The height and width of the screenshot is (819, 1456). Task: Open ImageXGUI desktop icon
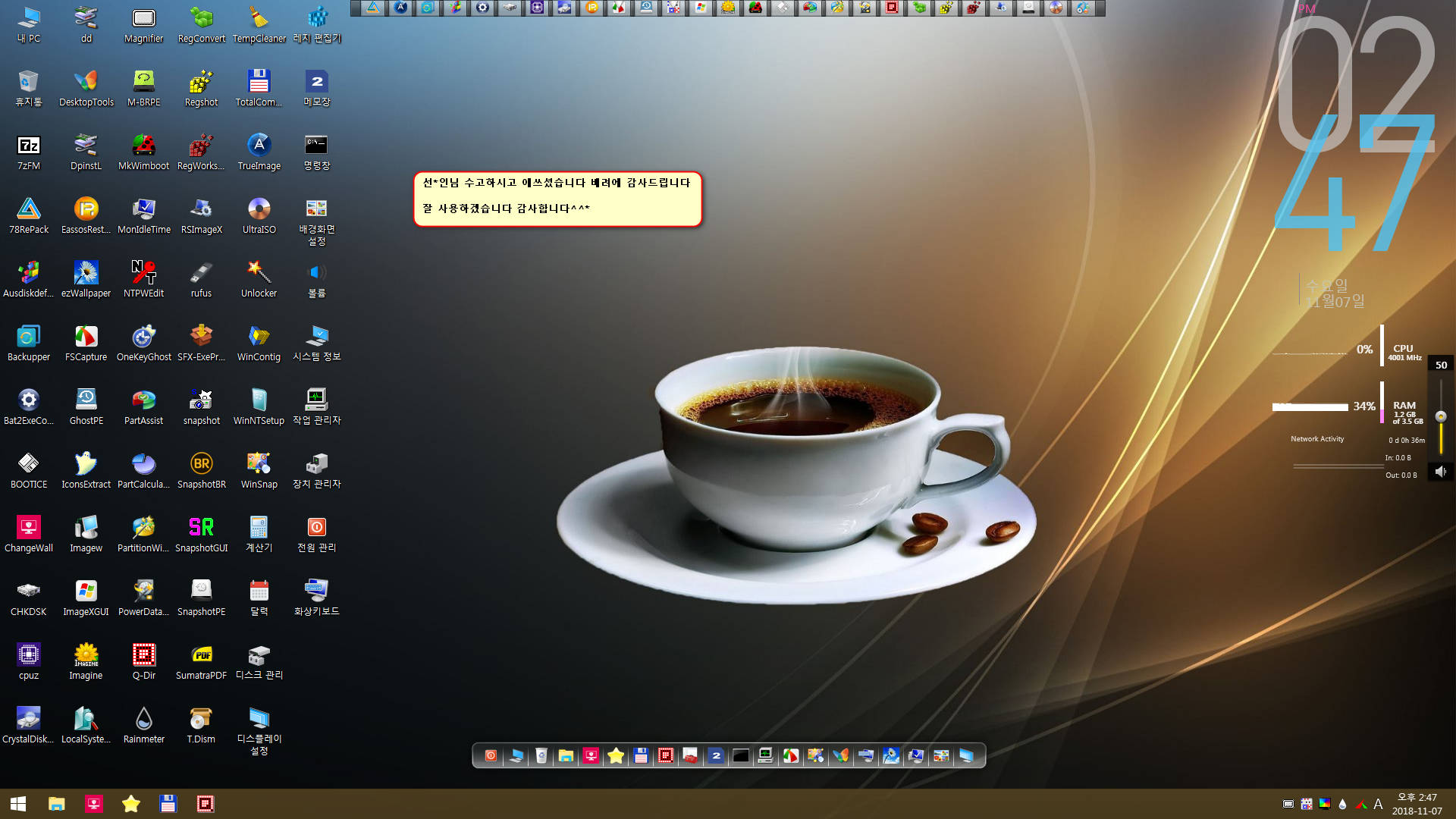[x=86, y=597]
